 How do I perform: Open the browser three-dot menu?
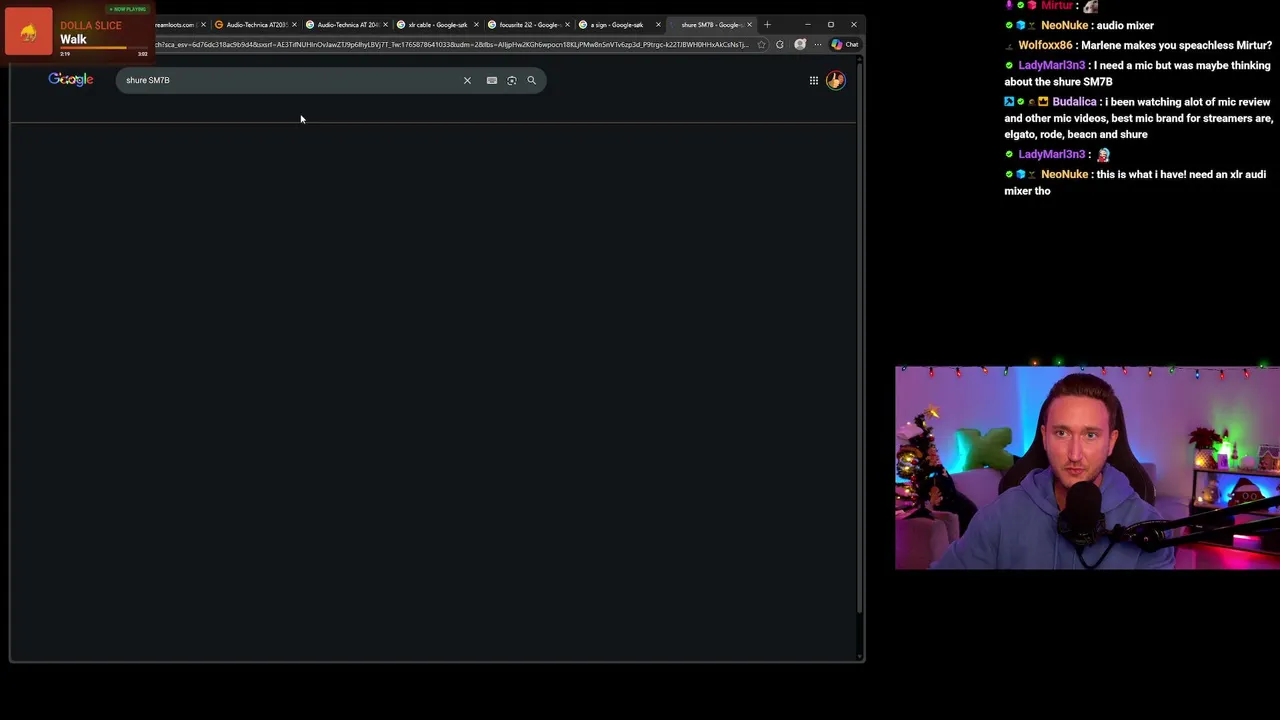pos(818,44)
